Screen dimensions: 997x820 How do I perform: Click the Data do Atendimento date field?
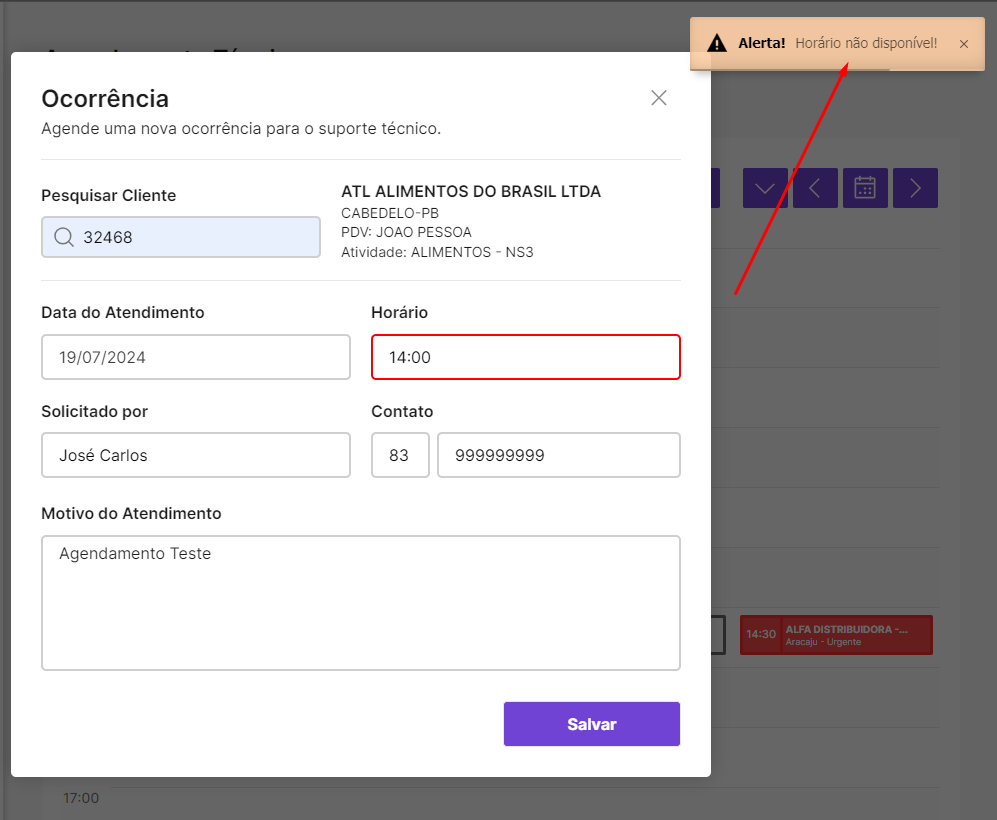196,357
